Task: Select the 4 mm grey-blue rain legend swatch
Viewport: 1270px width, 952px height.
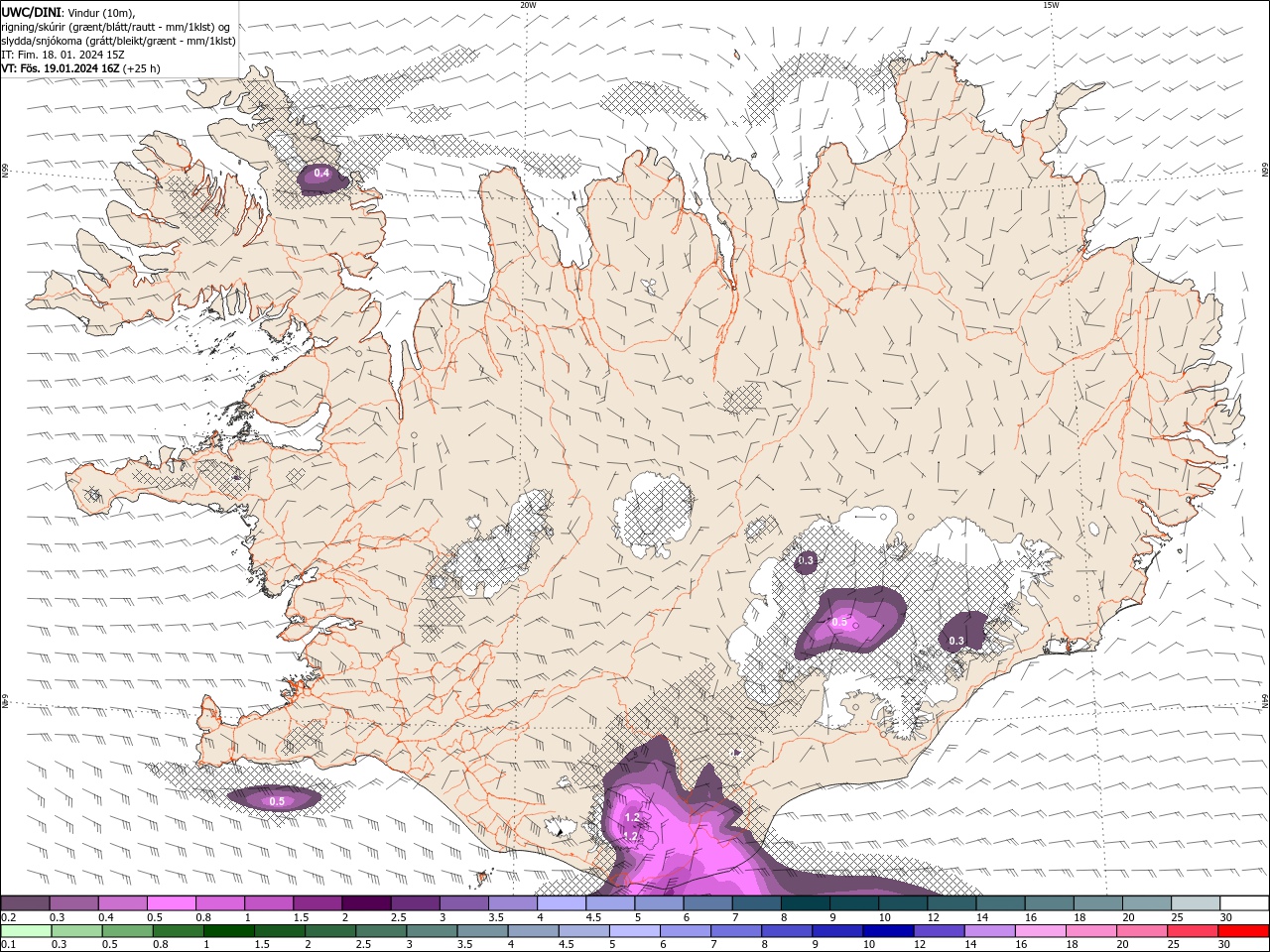Action: click(533, 931)
